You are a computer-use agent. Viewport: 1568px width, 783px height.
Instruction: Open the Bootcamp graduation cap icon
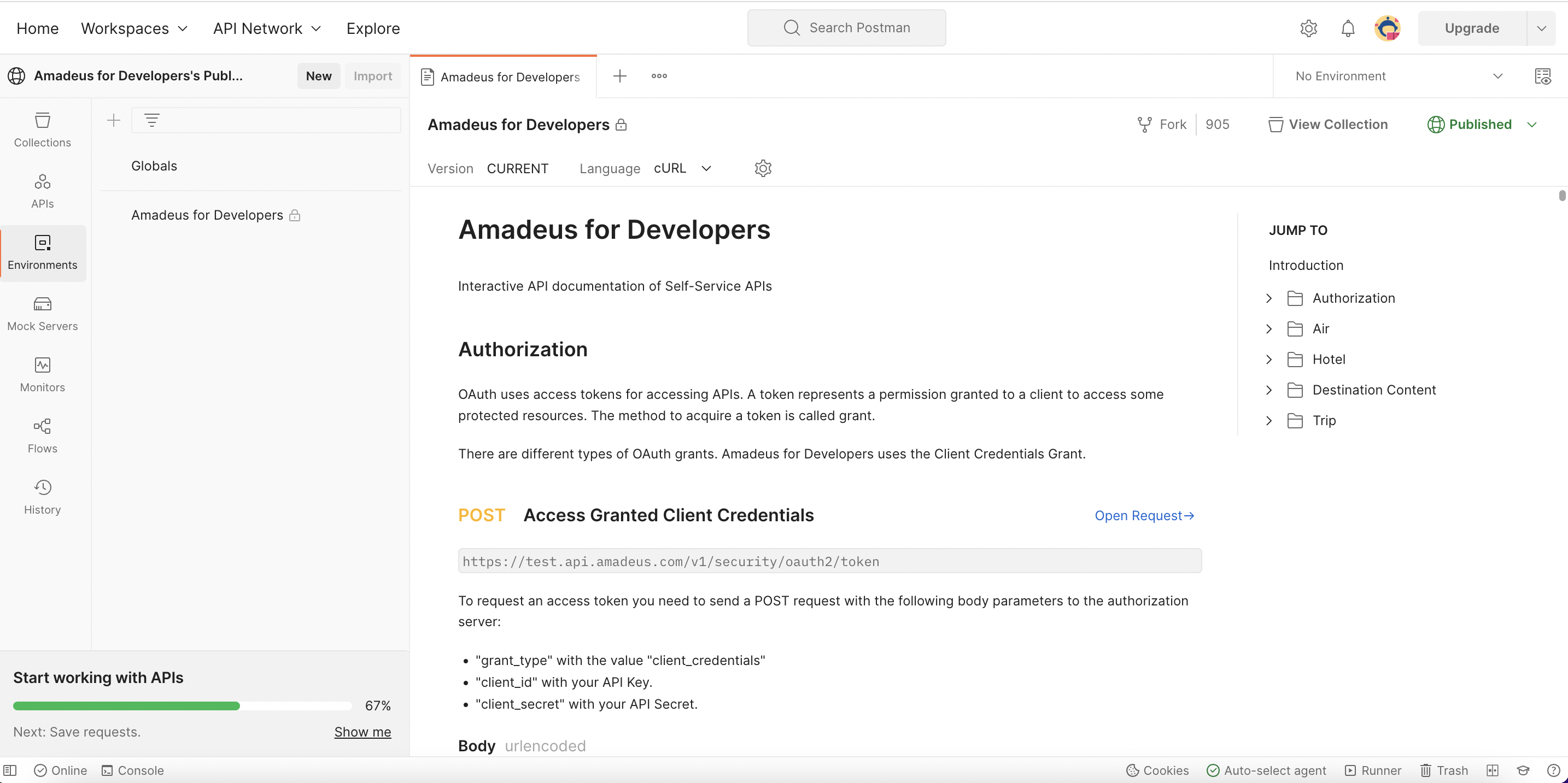point(1523,770)
